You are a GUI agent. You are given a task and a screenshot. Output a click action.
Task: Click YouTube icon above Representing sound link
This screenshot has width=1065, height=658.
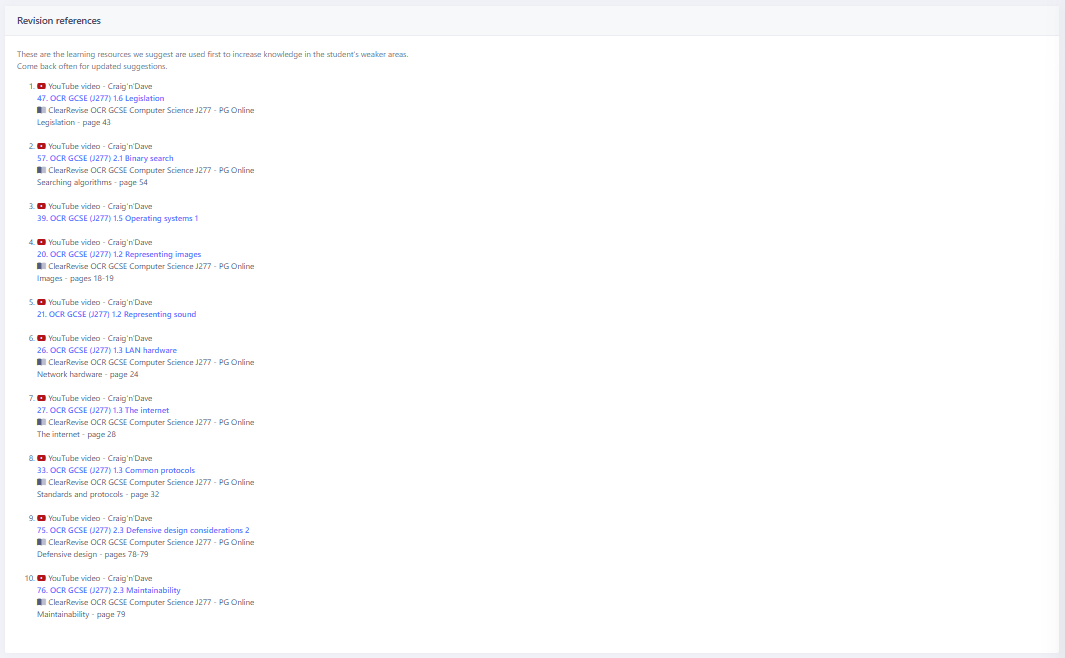tap(41, 302)
